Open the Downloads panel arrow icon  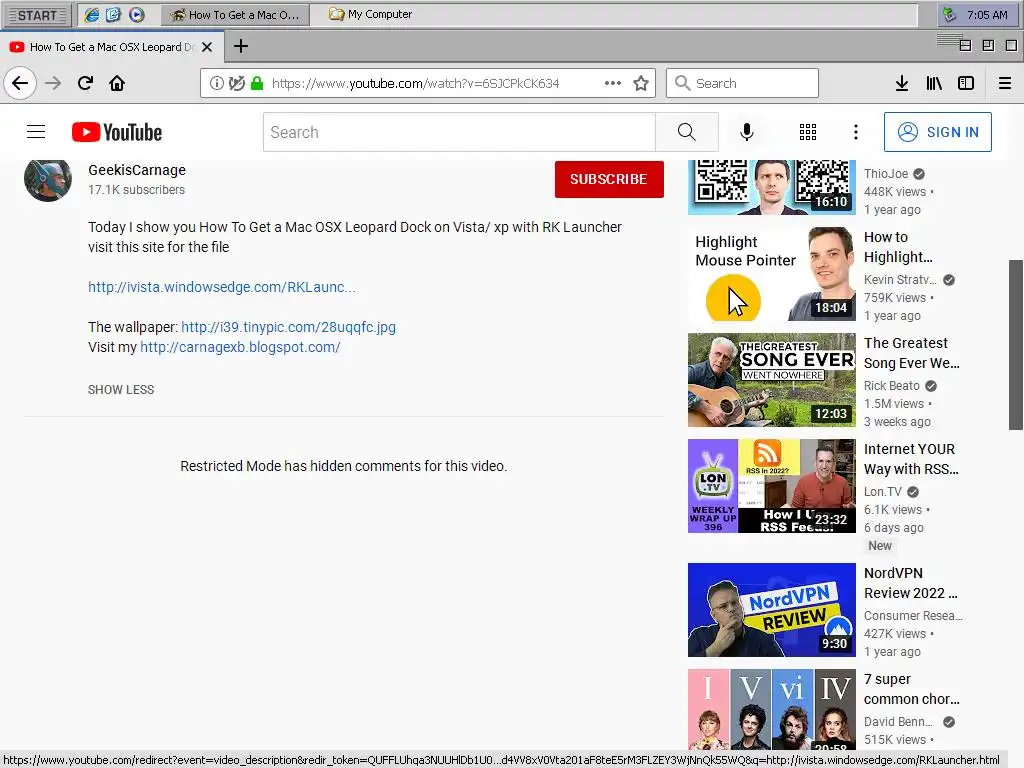click(x=902, y=83)
